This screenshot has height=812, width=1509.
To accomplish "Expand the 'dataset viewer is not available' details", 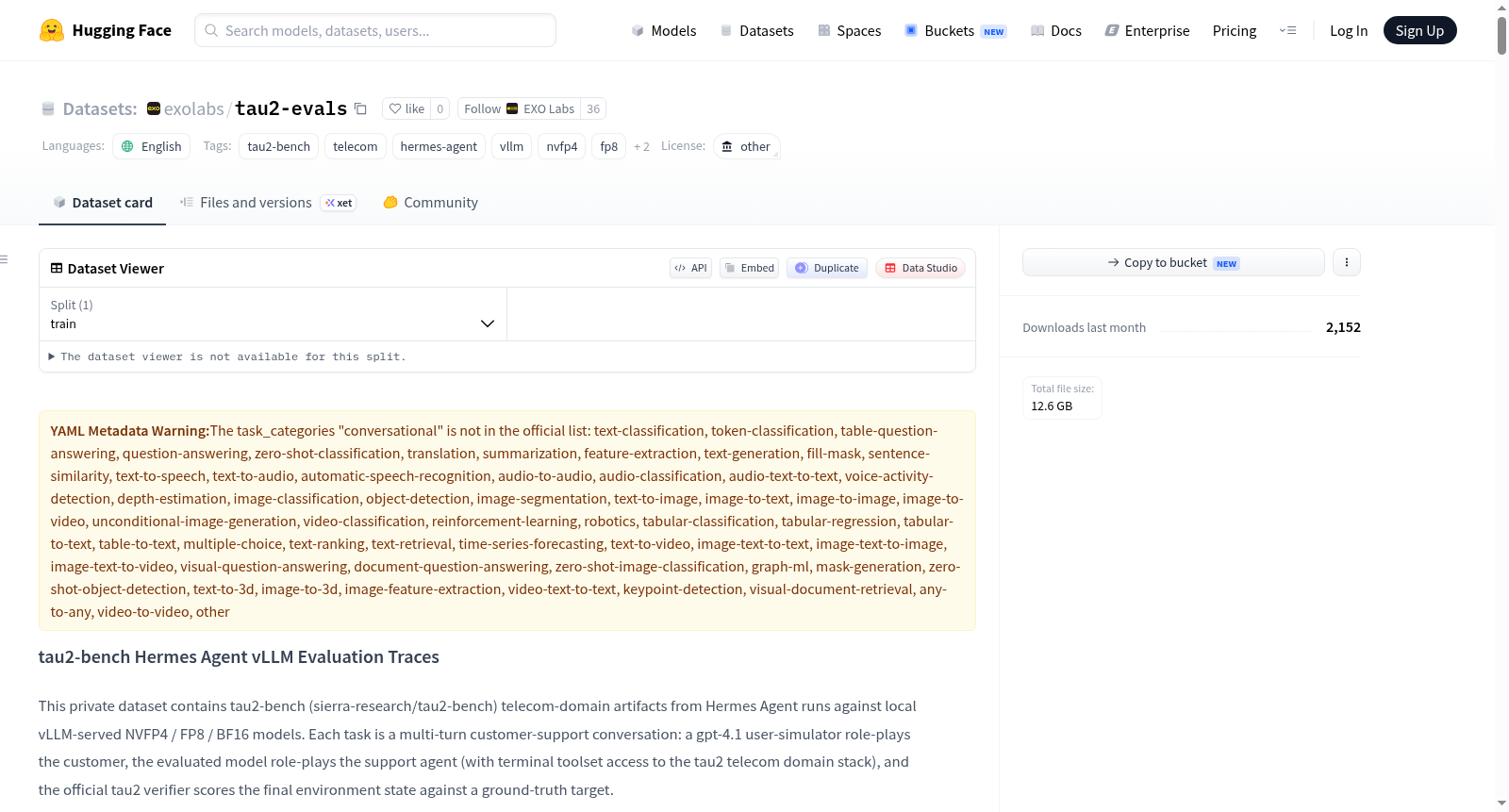I will pos(227,356).
